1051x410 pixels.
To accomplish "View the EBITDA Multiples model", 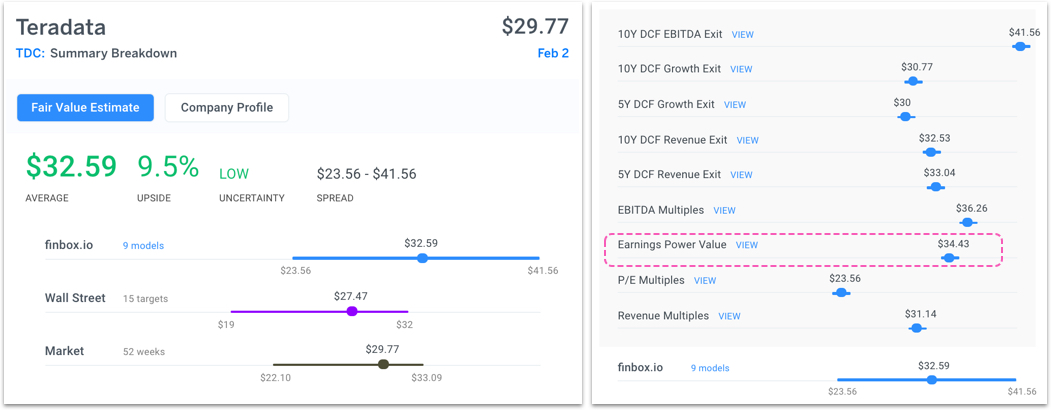I will coord(725,210).
